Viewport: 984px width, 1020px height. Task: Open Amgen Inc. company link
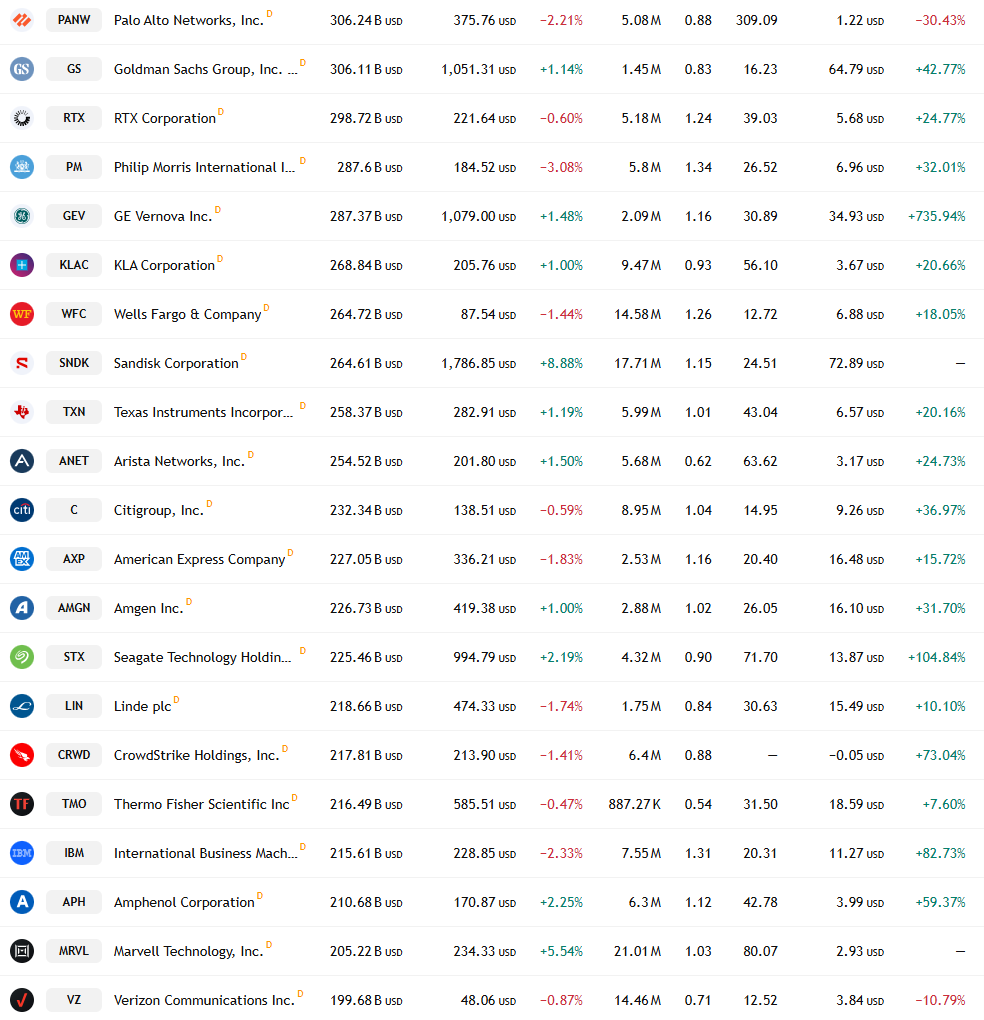149,608
